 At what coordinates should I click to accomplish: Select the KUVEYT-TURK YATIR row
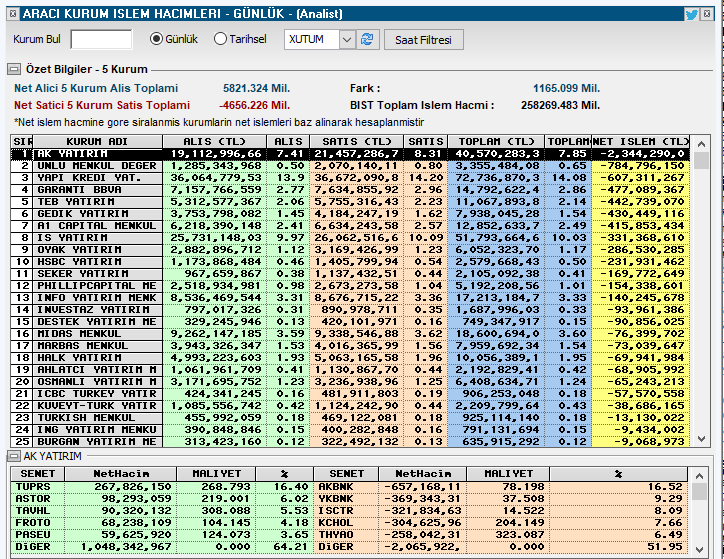click(350, 406)
